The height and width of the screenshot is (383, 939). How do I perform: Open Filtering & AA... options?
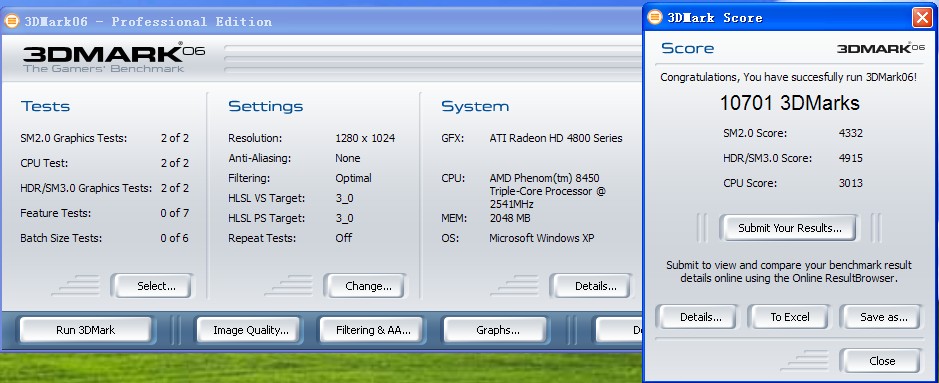[x=372, y=330]
